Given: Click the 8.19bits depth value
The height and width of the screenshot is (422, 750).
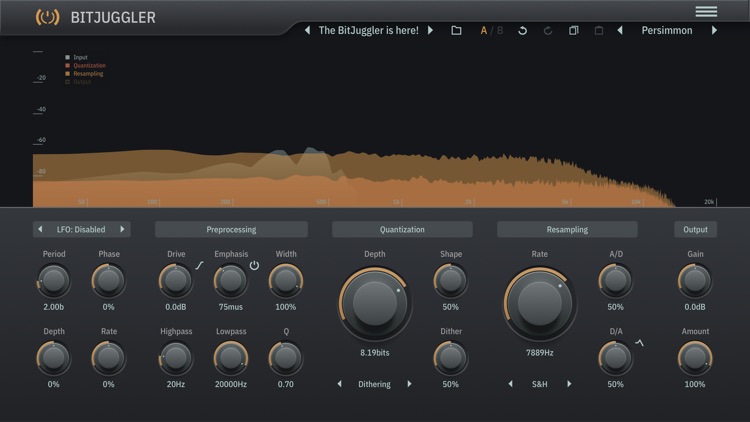Looking at the screenshot, I should point(375,353).
